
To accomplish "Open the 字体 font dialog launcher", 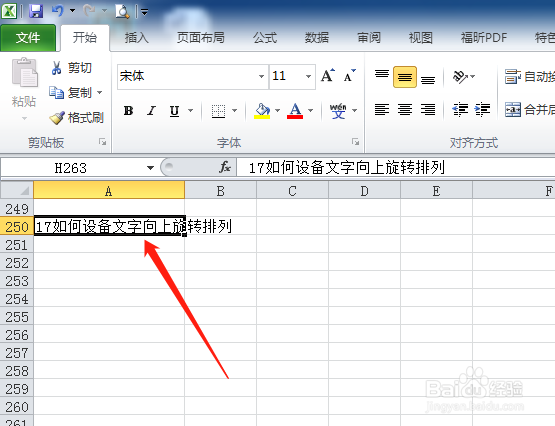I will point(355,142).
